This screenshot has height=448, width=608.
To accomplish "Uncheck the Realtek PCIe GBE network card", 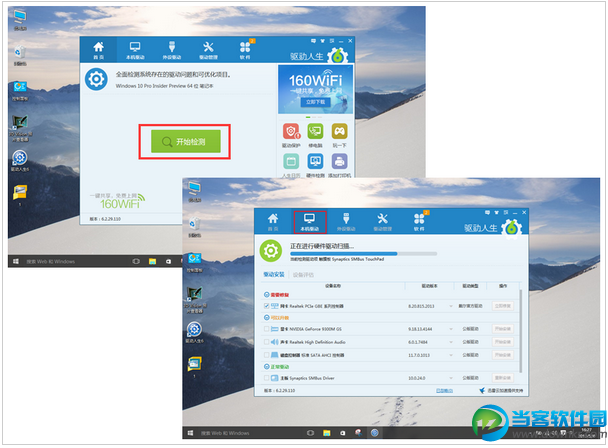I will click(x=266, y=306).
